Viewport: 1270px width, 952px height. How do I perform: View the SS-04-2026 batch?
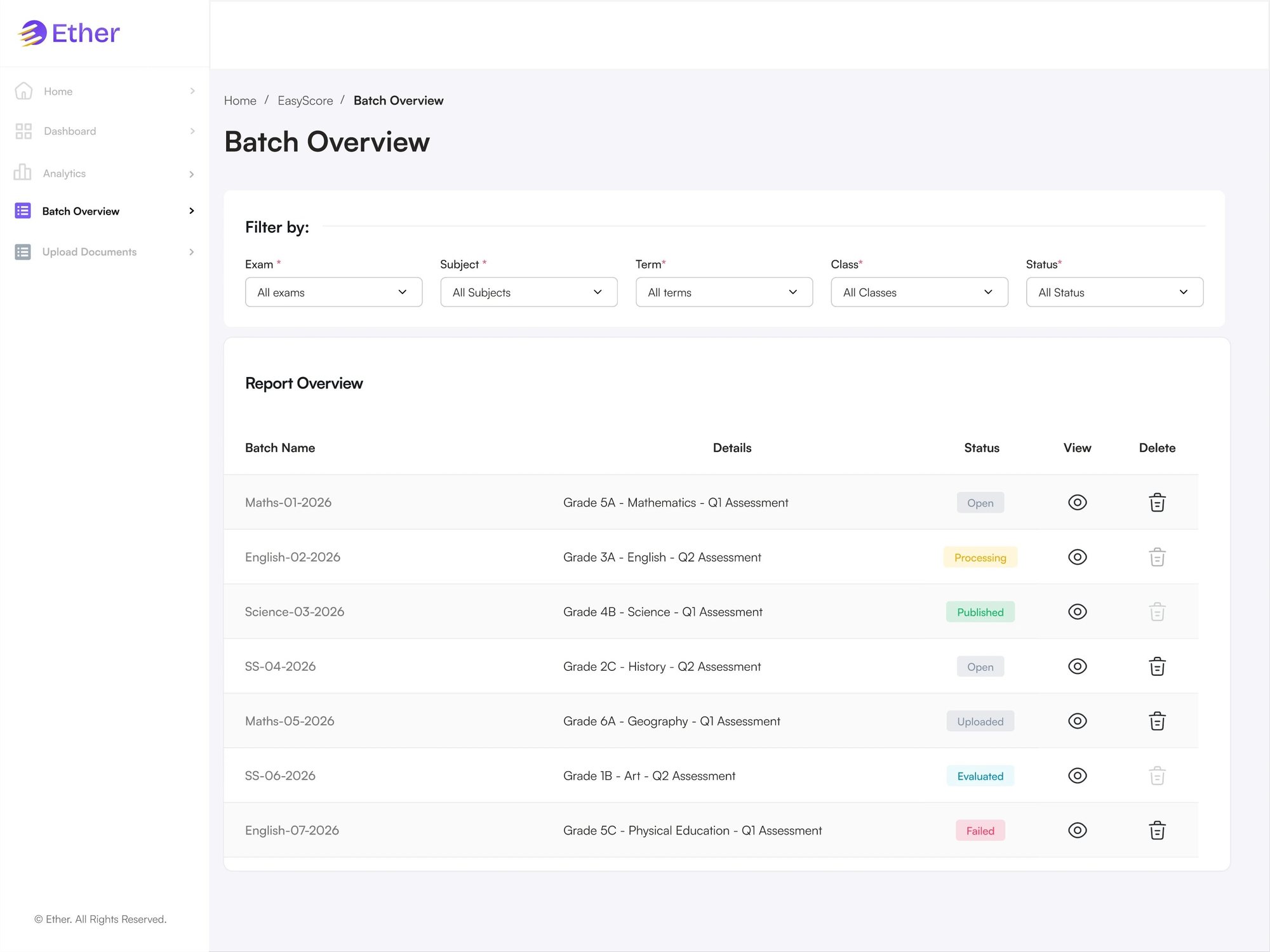(1078, 666)
